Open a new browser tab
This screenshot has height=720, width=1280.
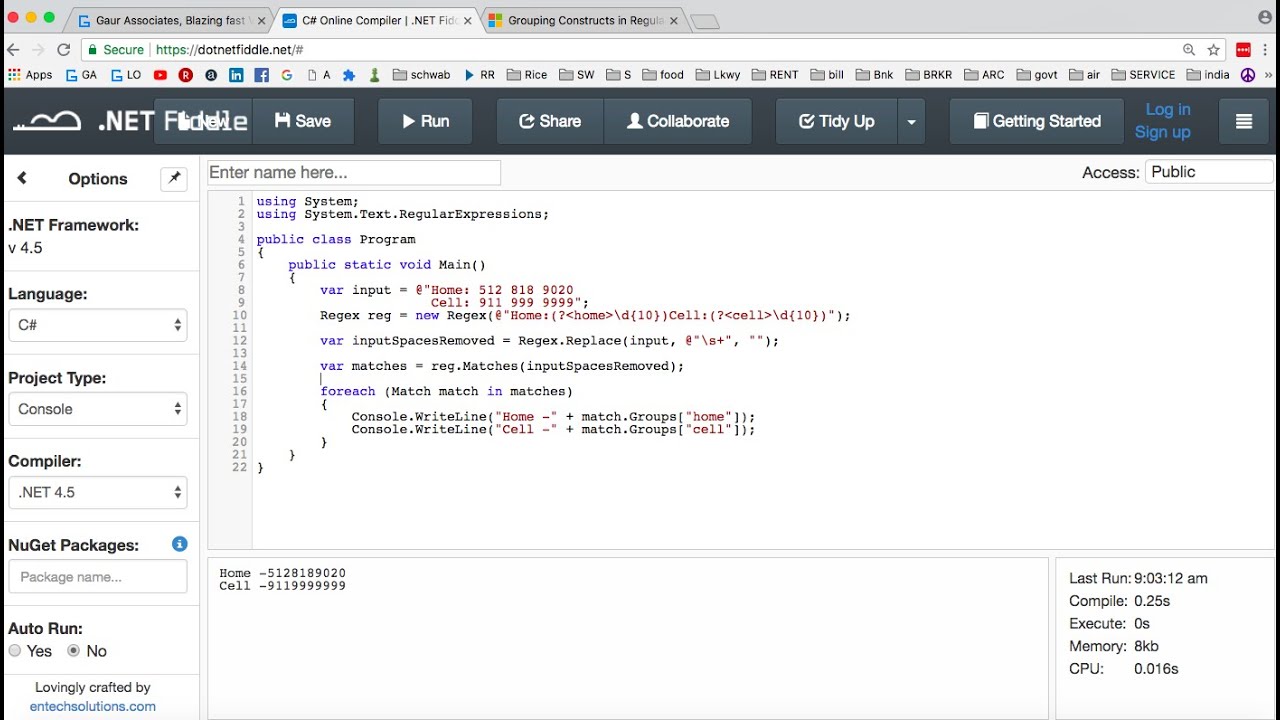[704, 21]
